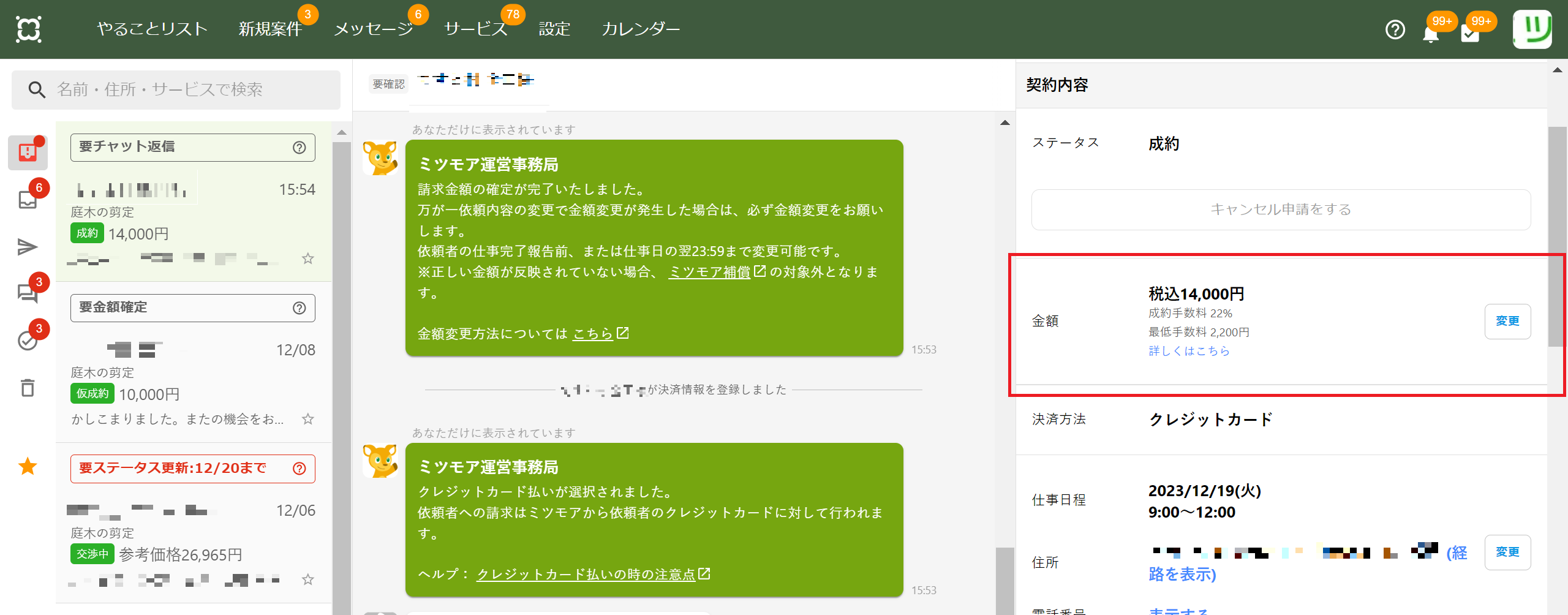This screenshot has height=615, width=1568.
Task: Click the contract panel scrollbar thumb
Action: pos(1556,236)
